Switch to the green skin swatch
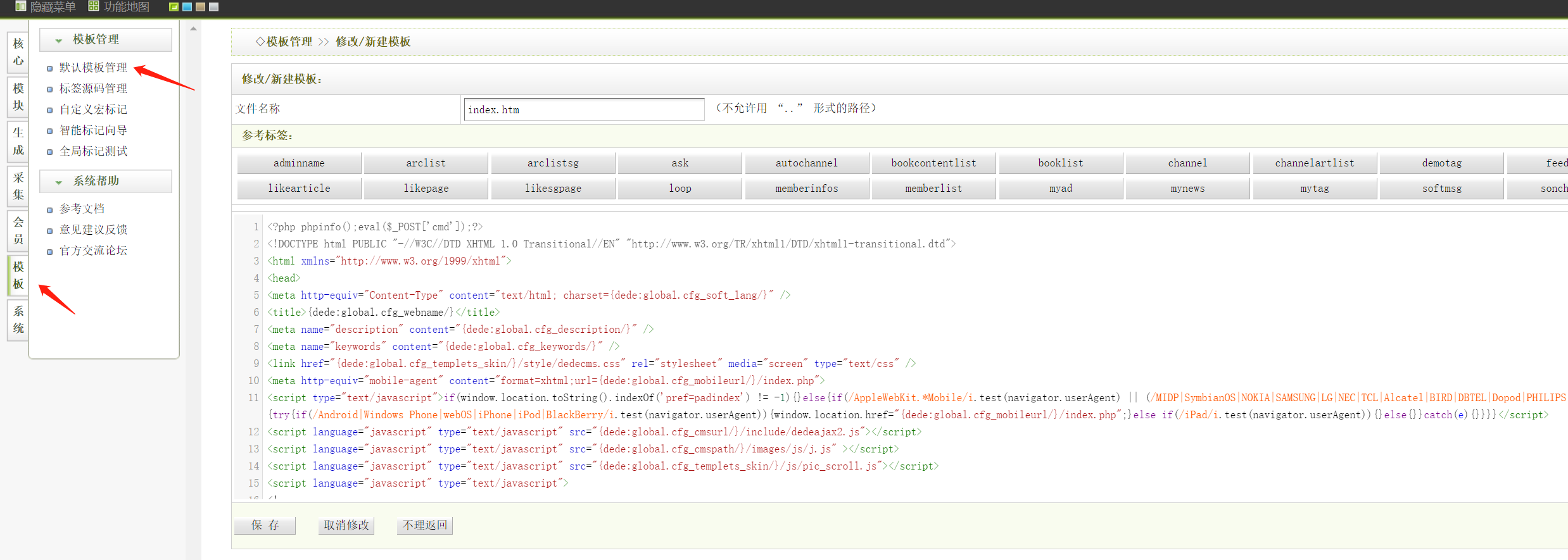The height and width of the screenshot is (560, 1568). (x=174, y=7)
